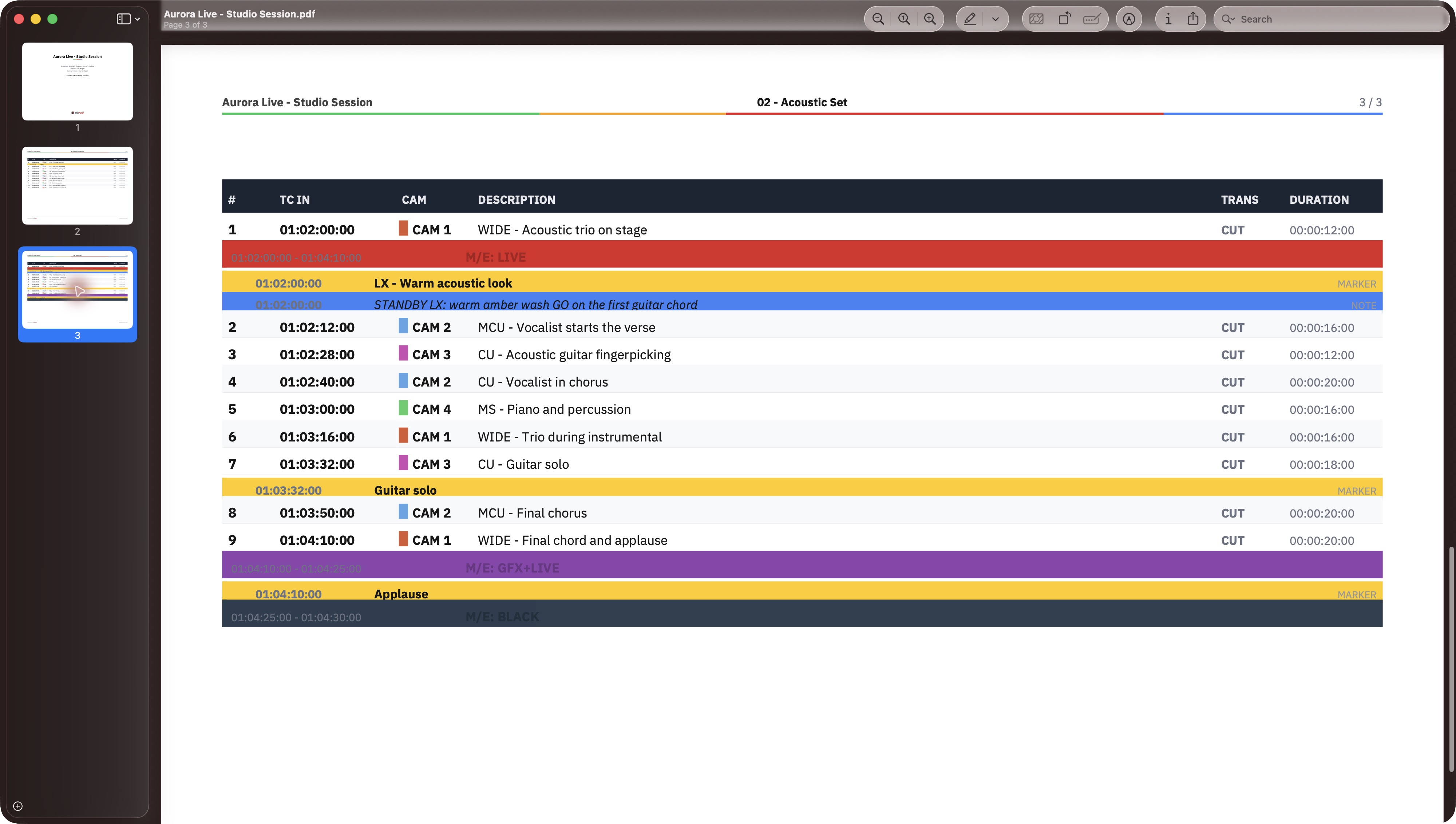The image size is (1456, 824).
Task: Click 'MCU - Final chorus' description
Action: click(x=532, y=513)
